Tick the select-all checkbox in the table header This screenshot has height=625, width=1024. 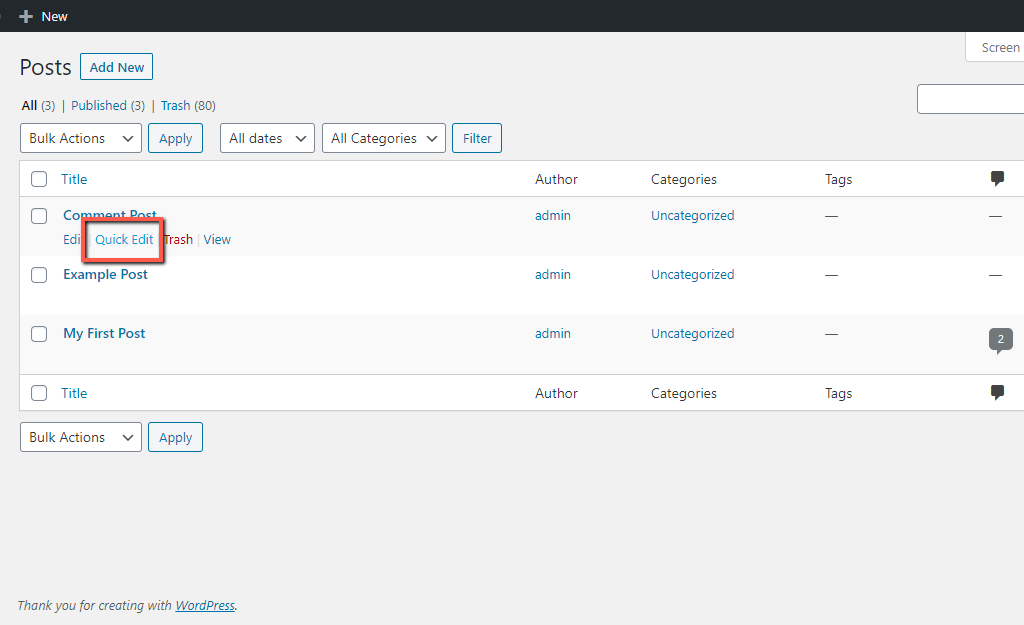pos(39,179)
